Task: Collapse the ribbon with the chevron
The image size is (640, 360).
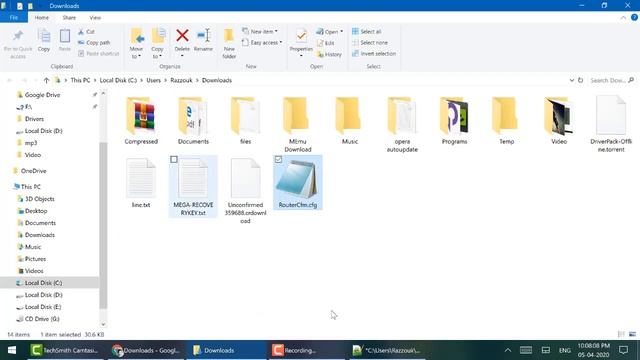Action: (623, 18)
